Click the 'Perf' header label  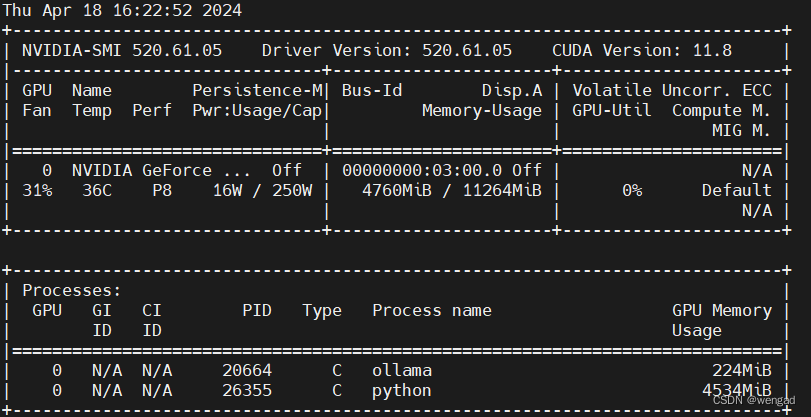click(x=152, y=111)
